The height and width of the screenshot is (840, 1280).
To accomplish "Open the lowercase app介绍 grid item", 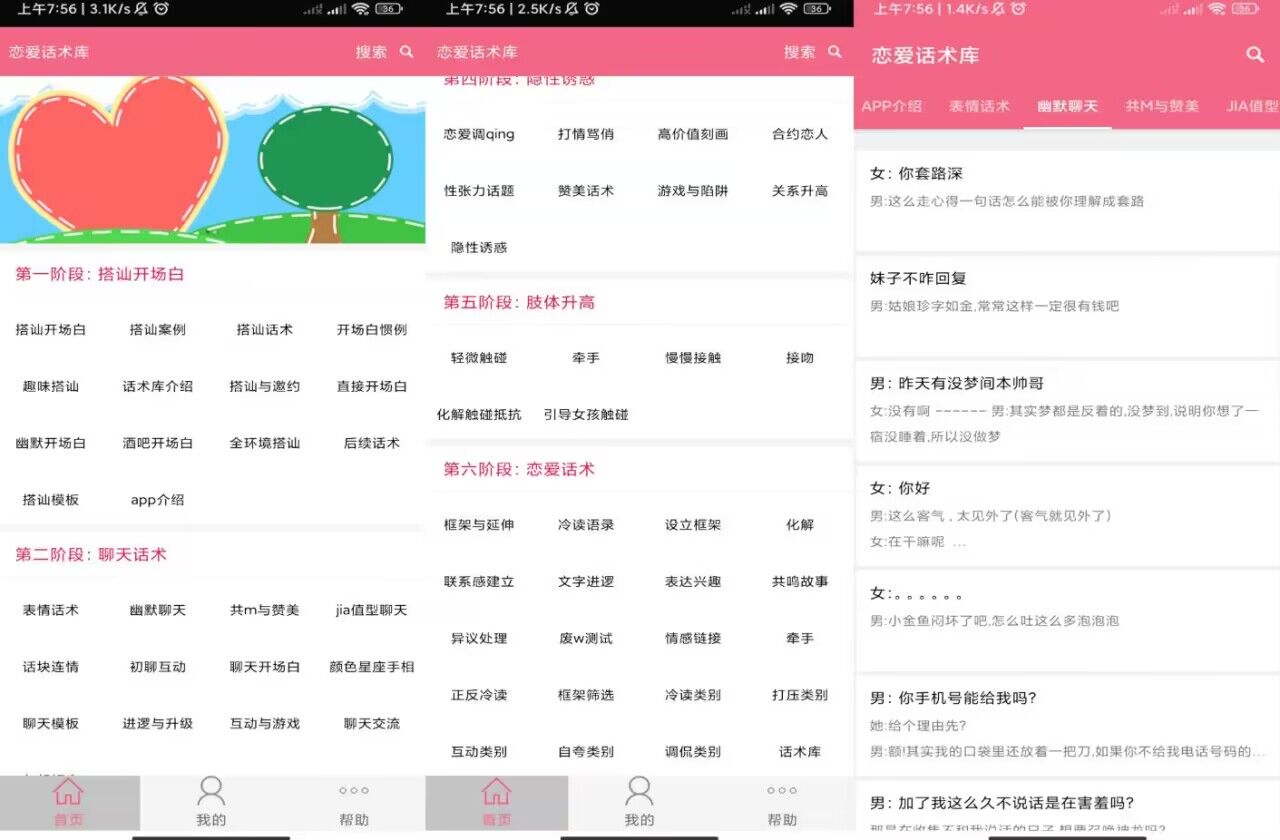I will (x=157, y=500).
